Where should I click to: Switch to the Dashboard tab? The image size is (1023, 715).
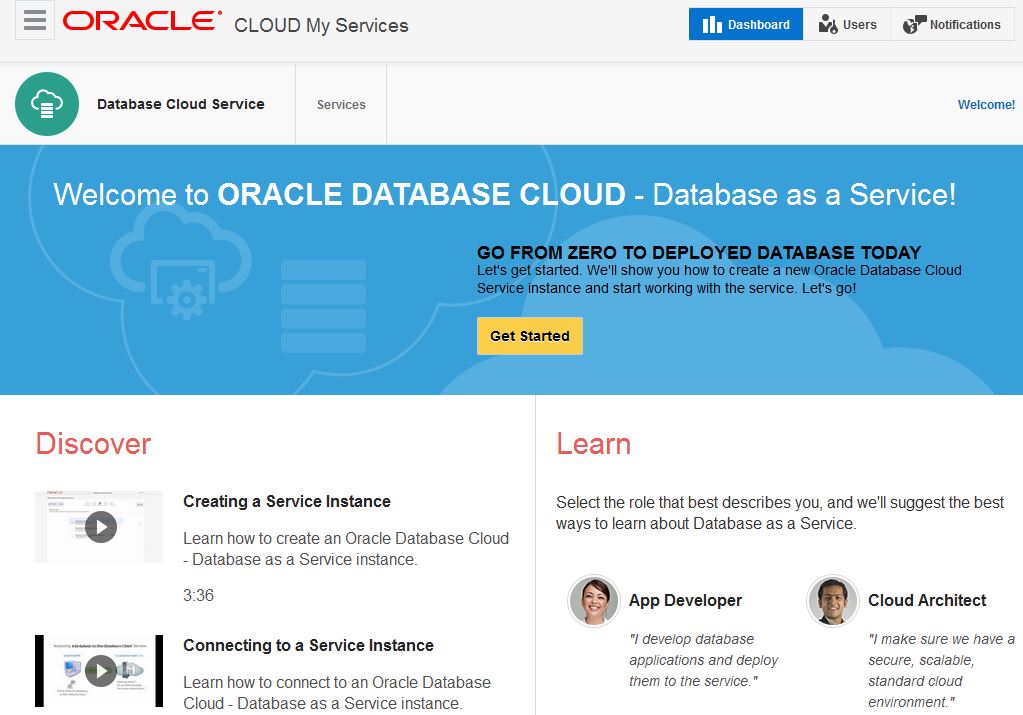(x=746, y=23)
